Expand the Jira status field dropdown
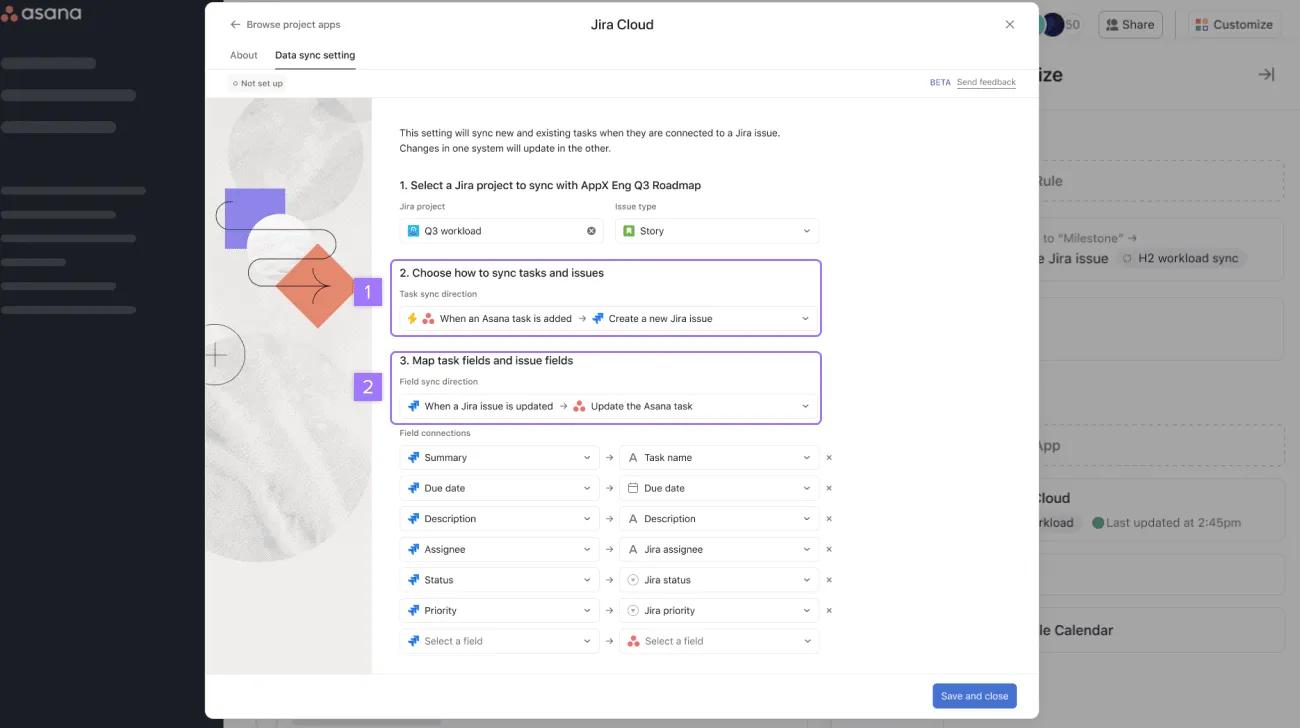This screenshot has height=728, width=1300. coord(806,579)
